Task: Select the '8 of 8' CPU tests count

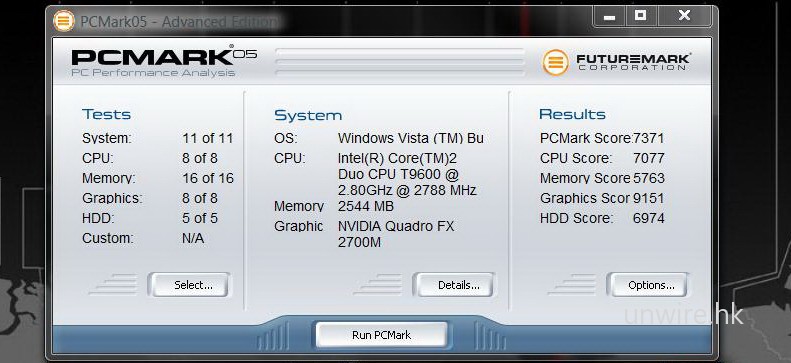Action: [x=200, y=158]
